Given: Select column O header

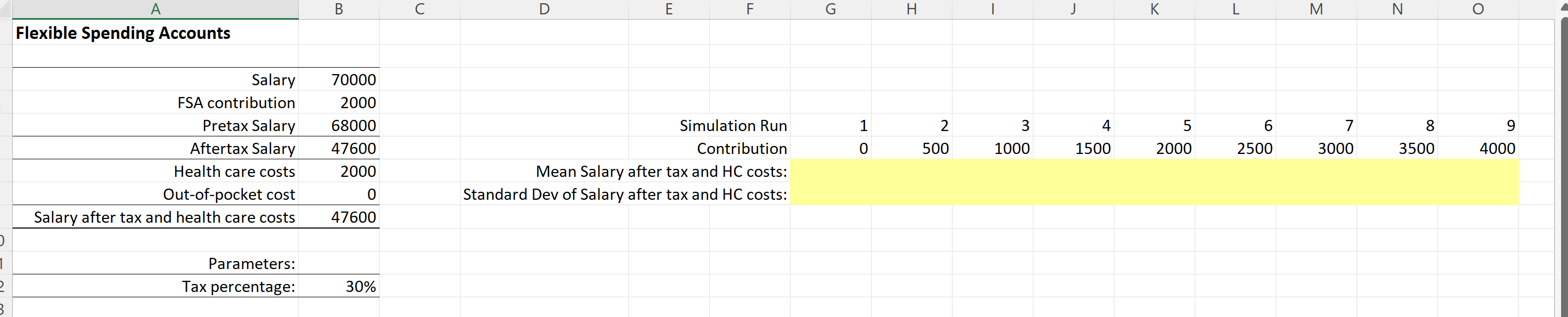Looking at the screenshot, I should [x=1479, y=9].
